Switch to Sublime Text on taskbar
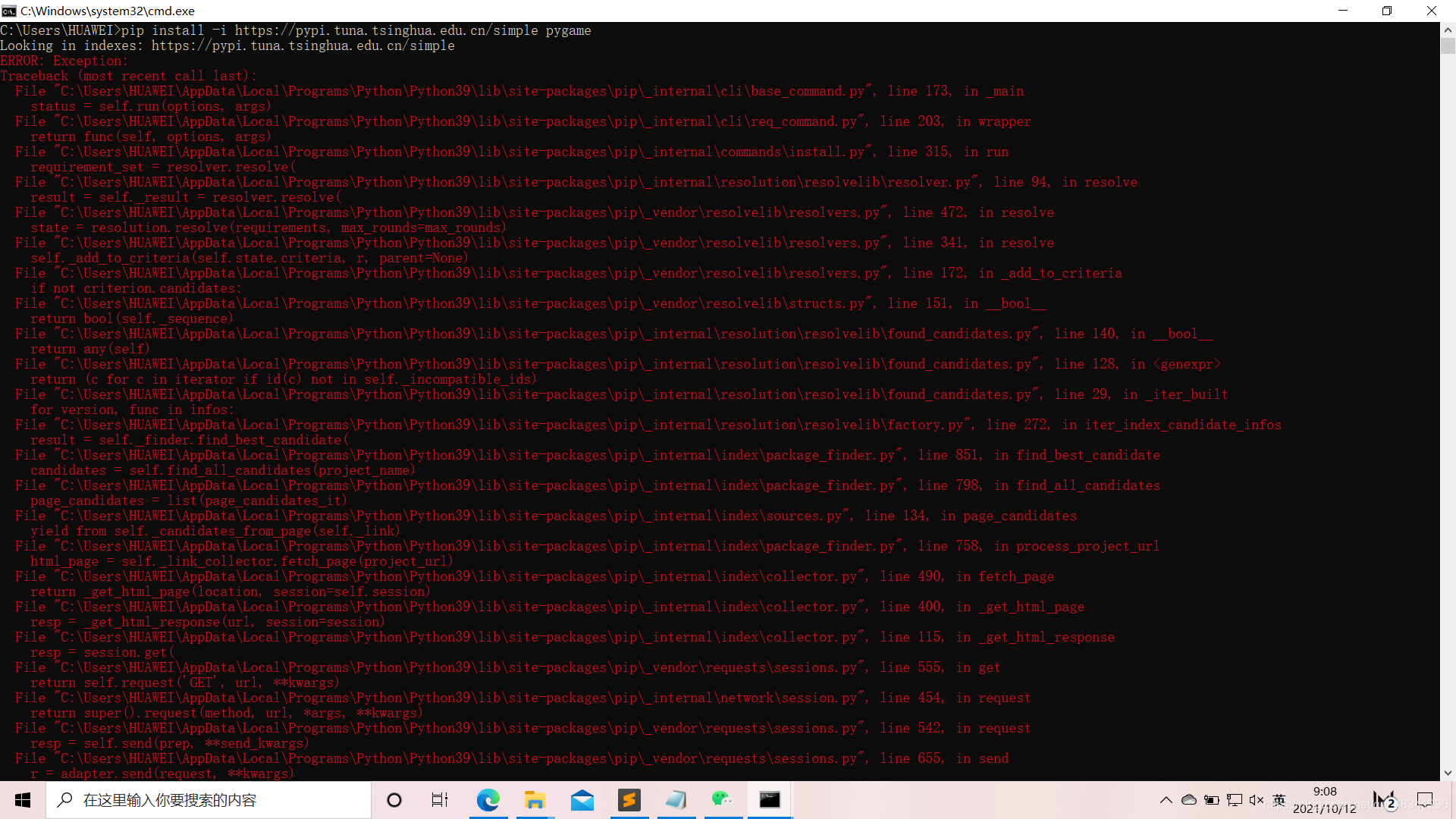The width and height of the screenshot is (1456, 819). pos(629,800)
